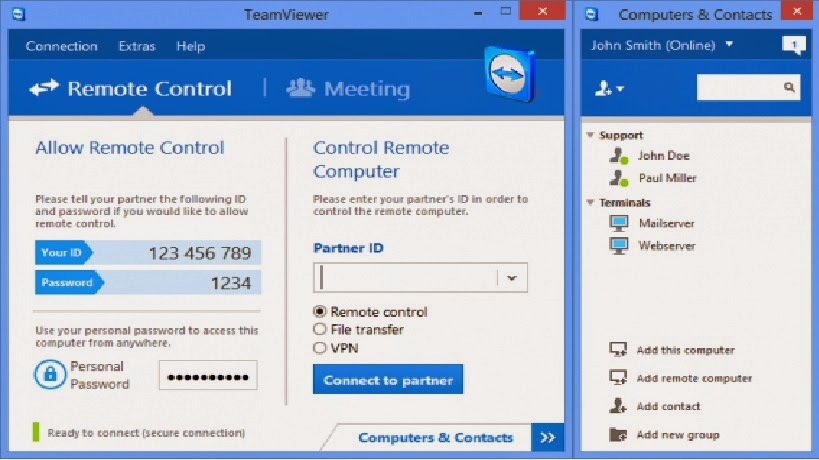The width and height of the screenshot is (819, 460).
Task: Minimize the TeamViewer window
Action: click(478, 13)
